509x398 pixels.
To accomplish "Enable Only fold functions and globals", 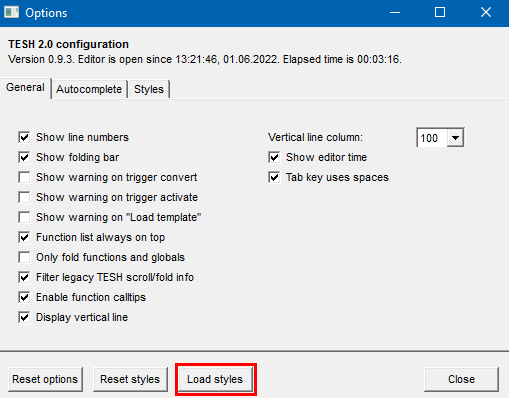I will coord(24,257).
